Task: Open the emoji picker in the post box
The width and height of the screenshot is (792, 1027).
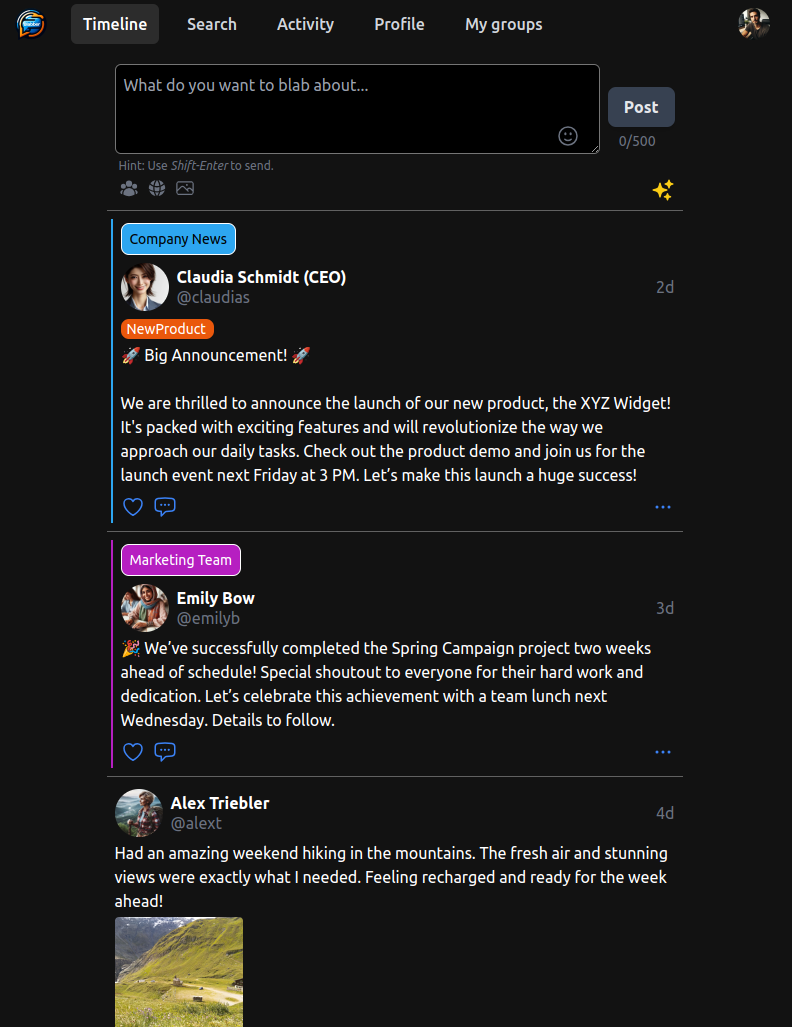Action: [x=567, y=136]
